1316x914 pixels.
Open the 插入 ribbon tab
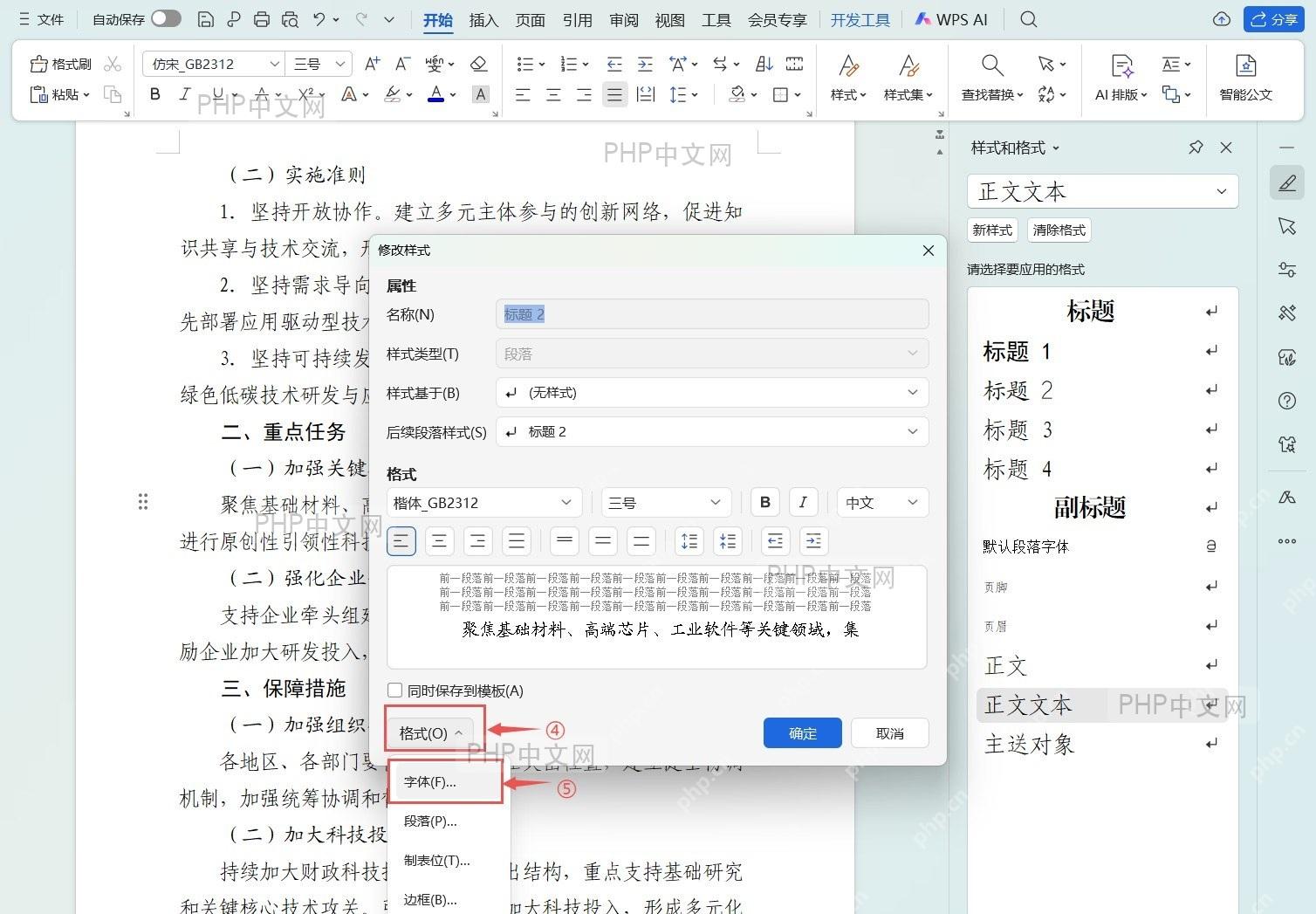[483, 19]
